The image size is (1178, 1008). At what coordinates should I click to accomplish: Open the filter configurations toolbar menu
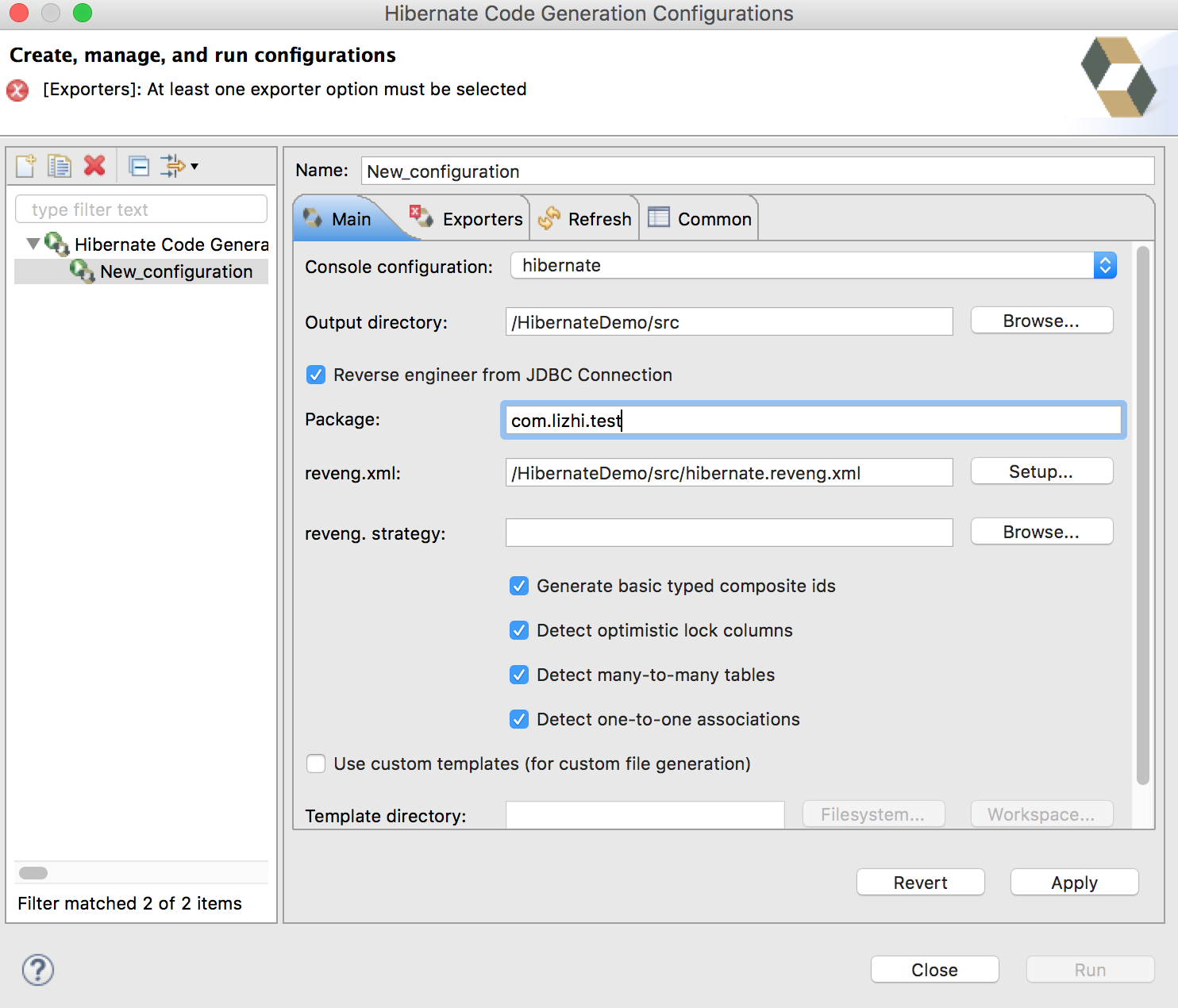[x=179, y=166]
